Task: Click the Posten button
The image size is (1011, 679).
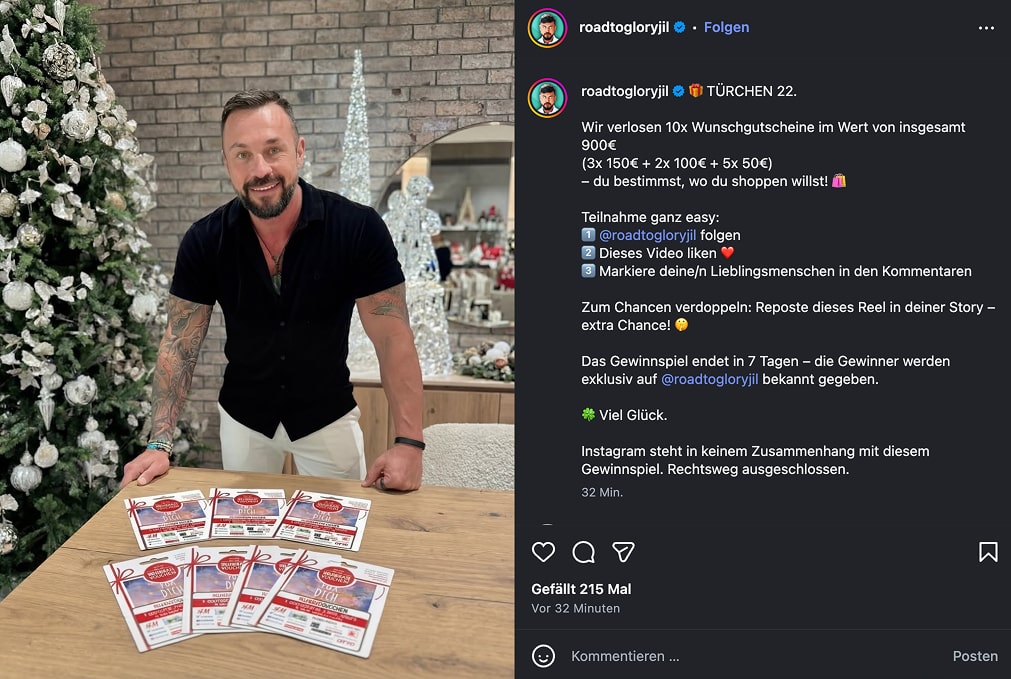Action: 975,656
